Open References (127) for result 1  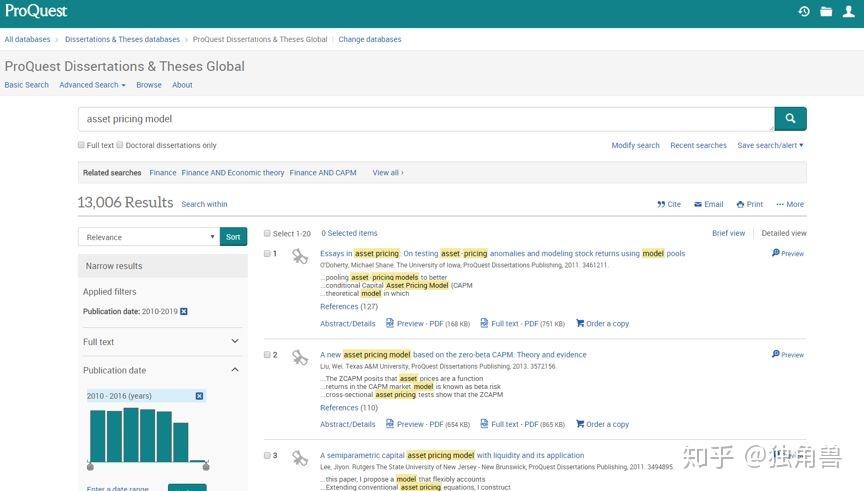tap(349, 306)
